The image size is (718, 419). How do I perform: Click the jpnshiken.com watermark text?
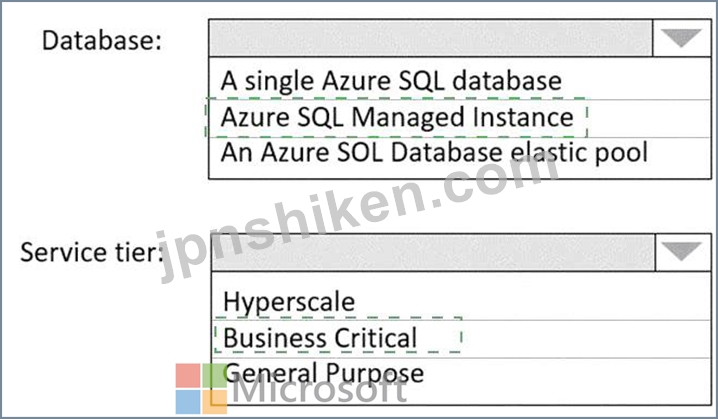[x=357, y=218]
